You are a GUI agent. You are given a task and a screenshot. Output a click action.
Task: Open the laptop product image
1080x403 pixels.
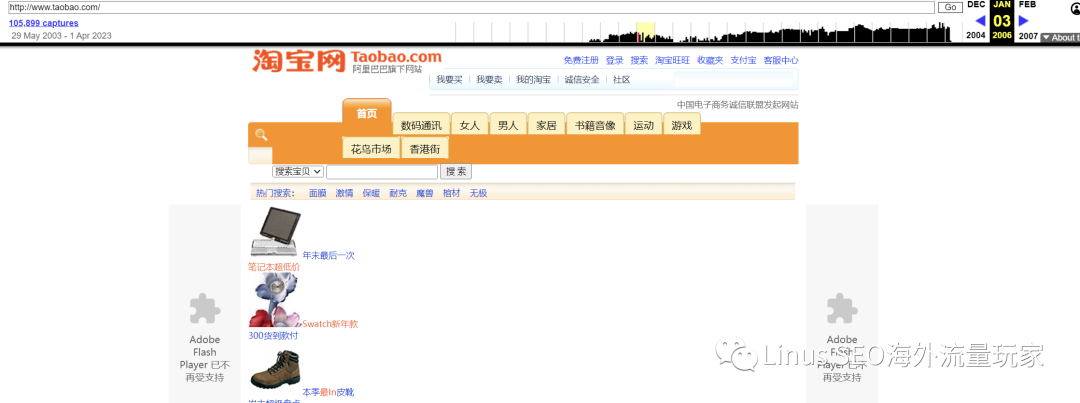pyautogui.click(x=275, y=232)
